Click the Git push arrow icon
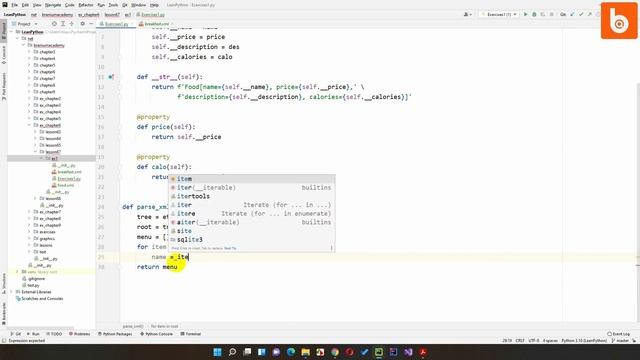 tap(589, 14)
